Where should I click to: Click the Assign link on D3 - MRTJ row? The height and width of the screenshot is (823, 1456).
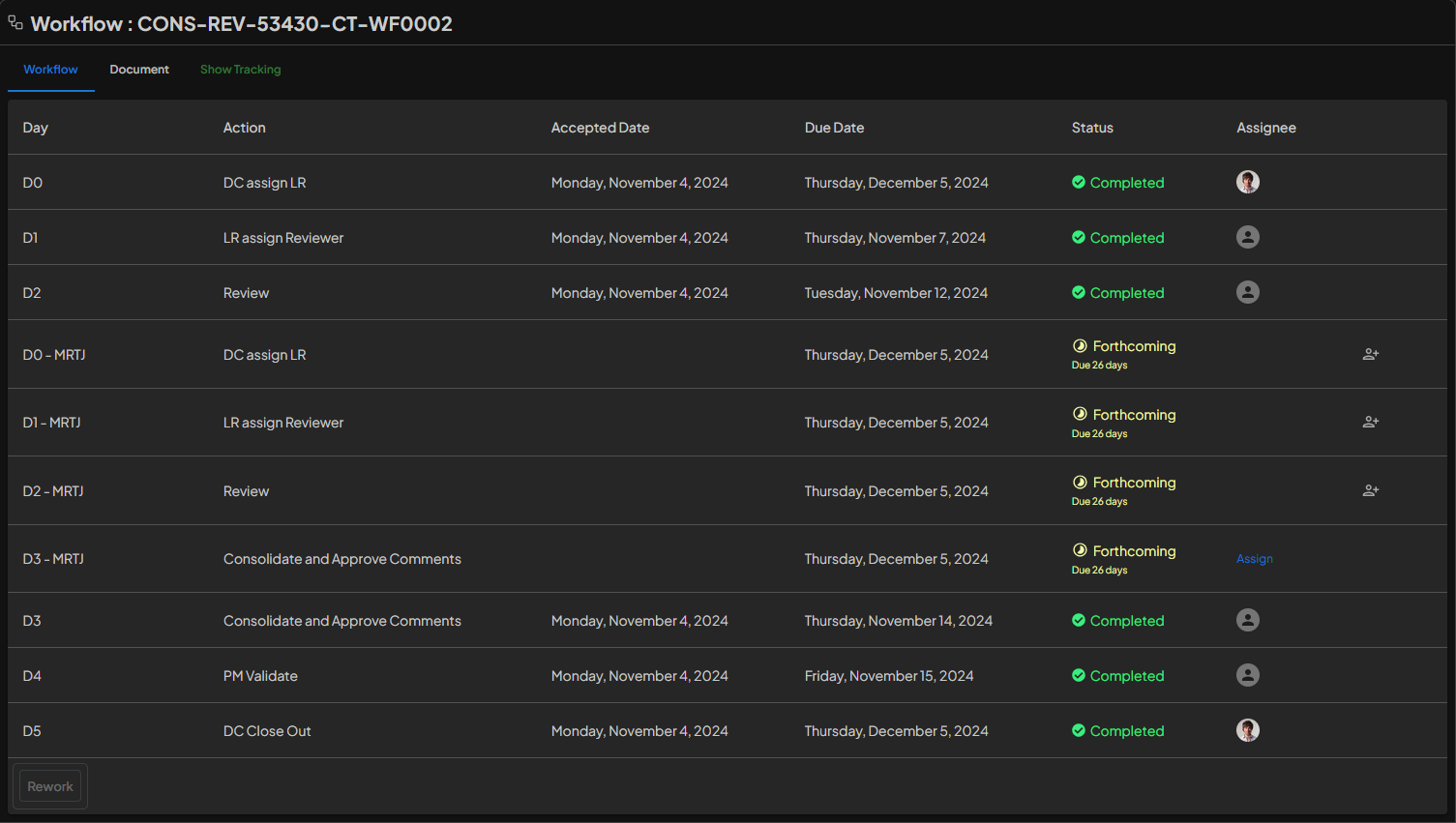coord(1254,558)
